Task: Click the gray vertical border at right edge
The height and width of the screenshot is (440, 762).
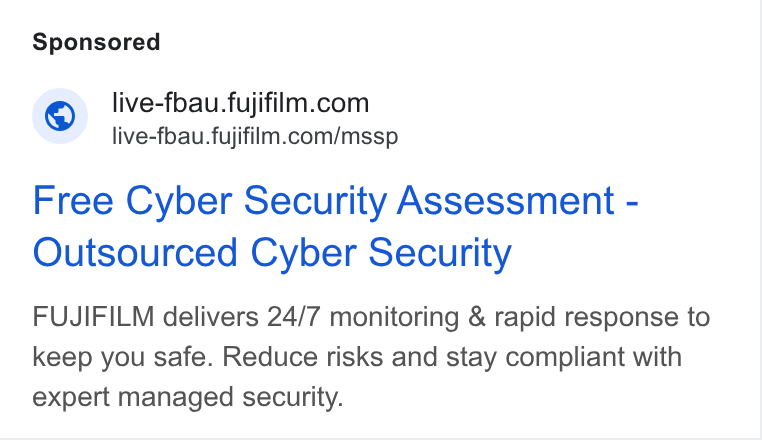Action: (761, 219)
